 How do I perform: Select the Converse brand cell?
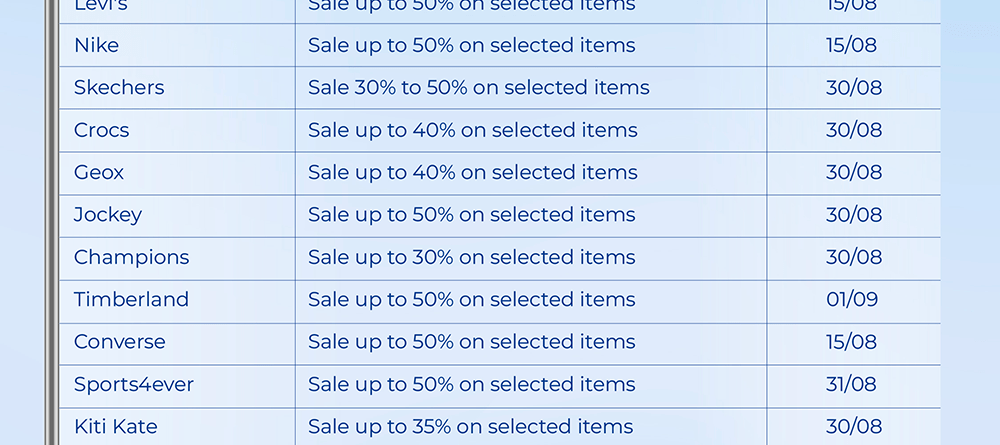120,341
